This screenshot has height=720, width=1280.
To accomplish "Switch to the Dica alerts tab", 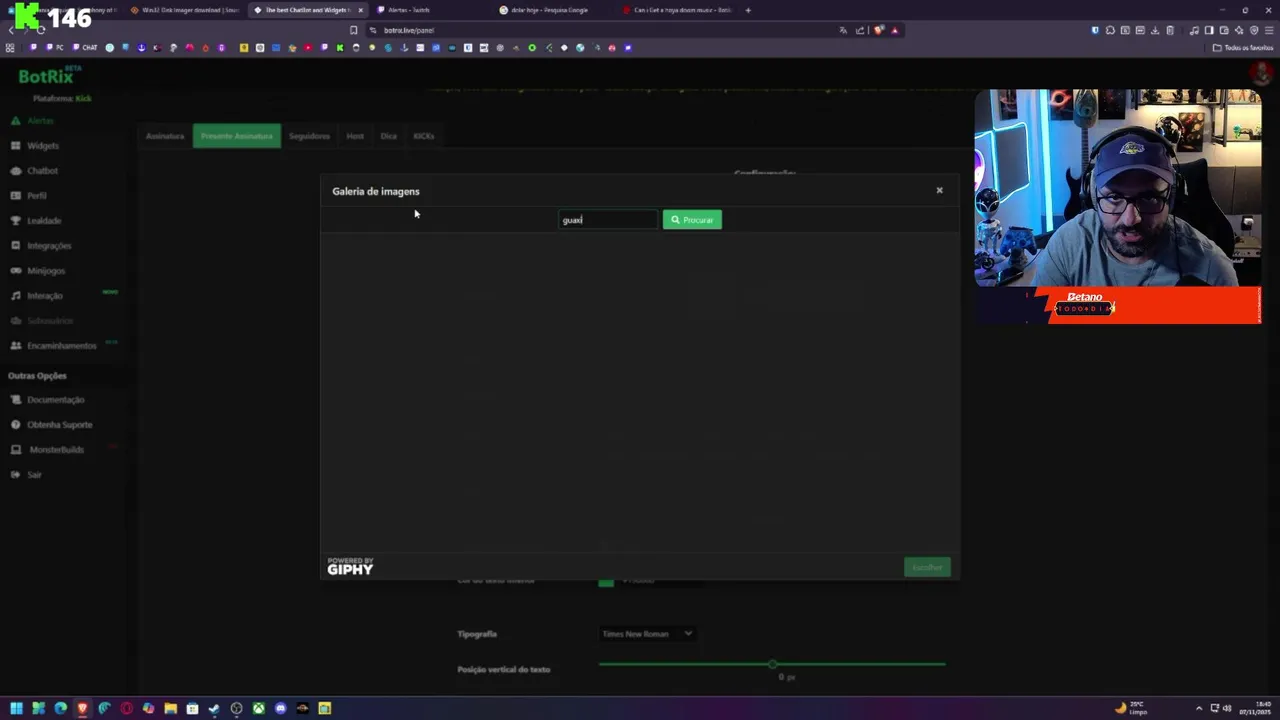I will coord(389,136).
